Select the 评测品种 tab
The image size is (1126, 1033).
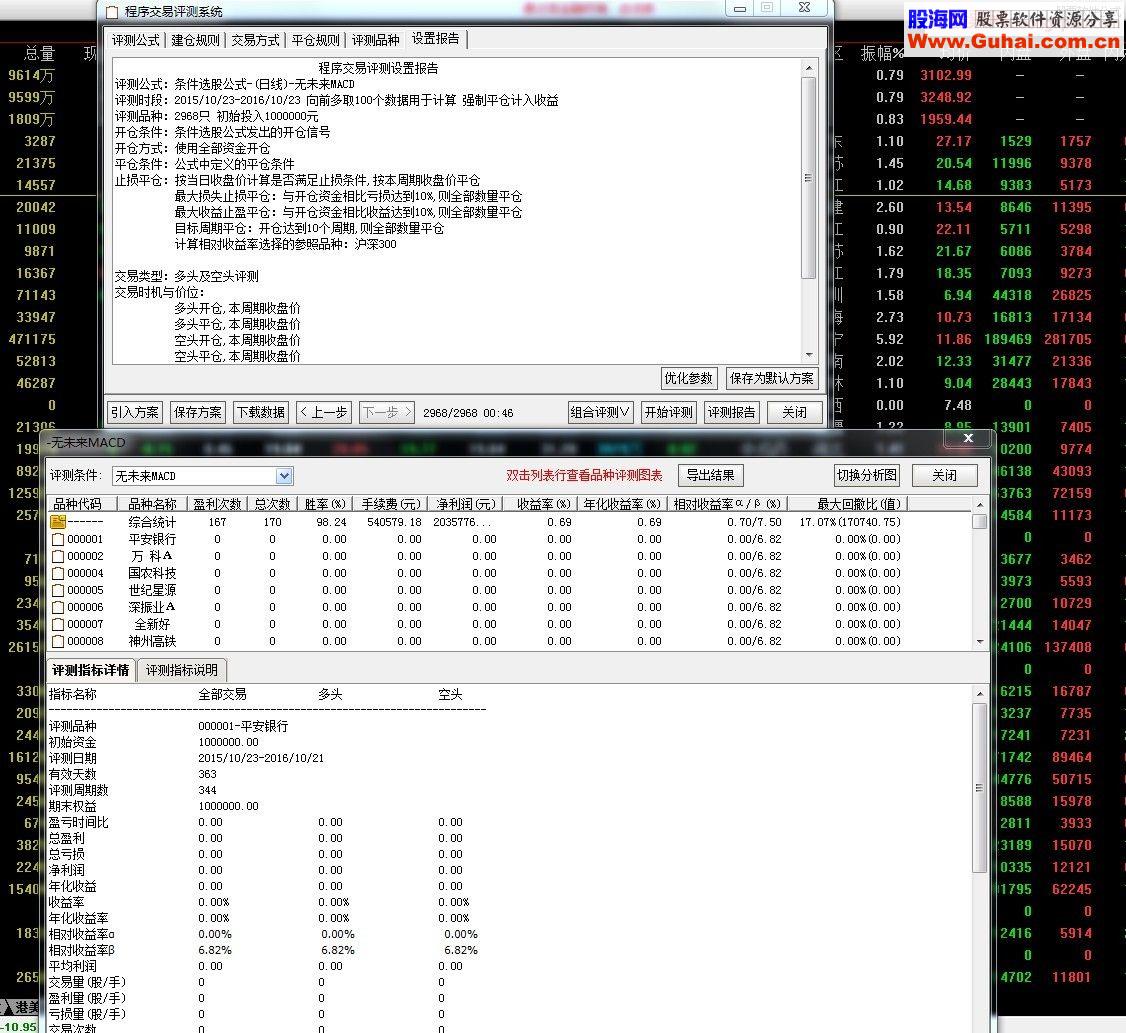pos(376,40)
